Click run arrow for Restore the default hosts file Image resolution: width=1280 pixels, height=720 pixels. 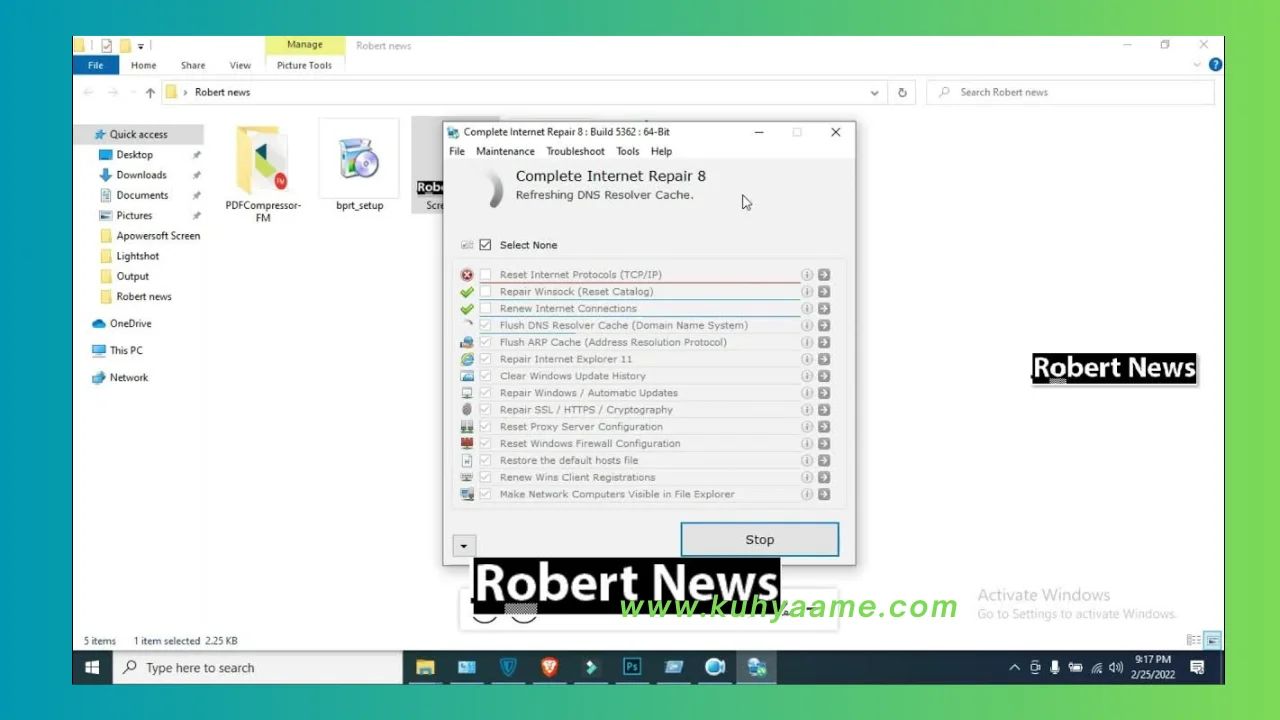[824, 461]
